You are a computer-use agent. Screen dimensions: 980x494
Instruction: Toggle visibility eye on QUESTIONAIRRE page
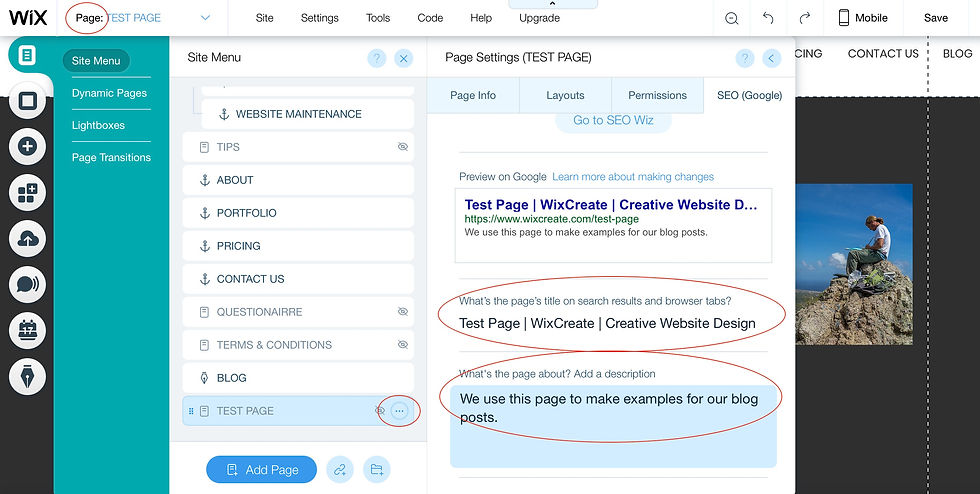coord(403,311)
